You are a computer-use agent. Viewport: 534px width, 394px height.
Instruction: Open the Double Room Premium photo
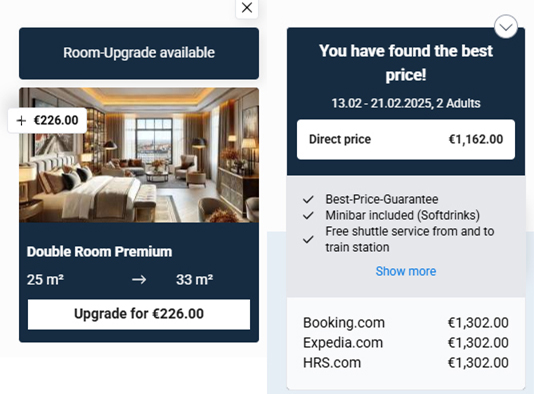[139, 155]
